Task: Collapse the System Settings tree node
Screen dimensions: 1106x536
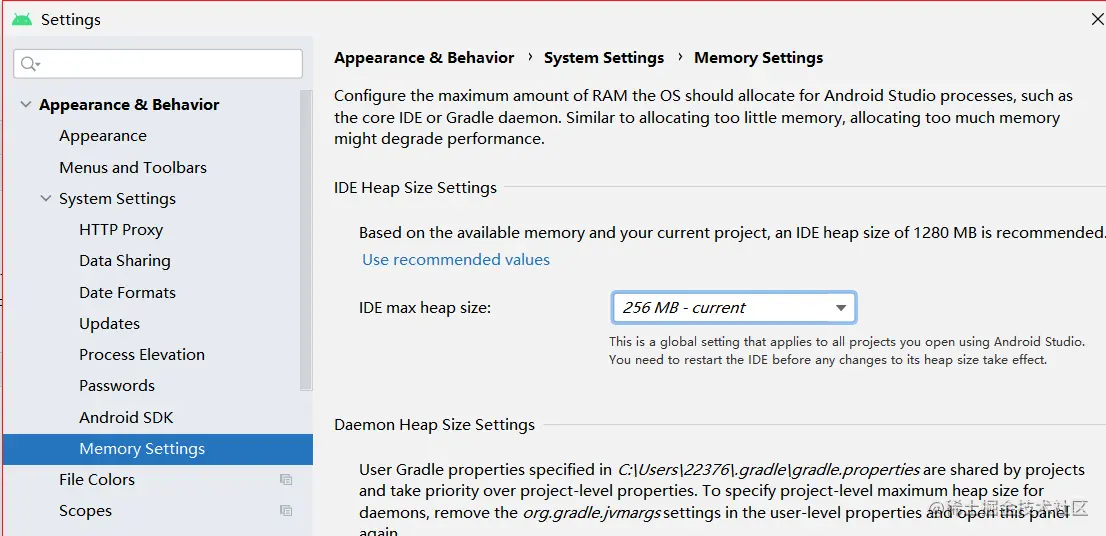Action: coord(45,198)
